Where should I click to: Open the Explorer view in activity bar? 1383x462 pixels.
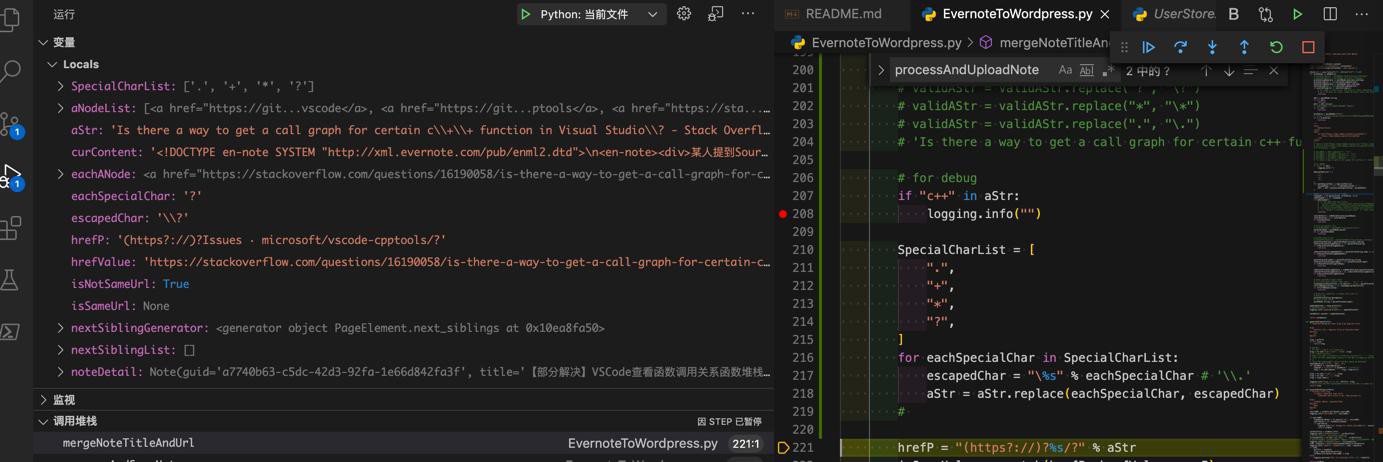click(11, 18)
